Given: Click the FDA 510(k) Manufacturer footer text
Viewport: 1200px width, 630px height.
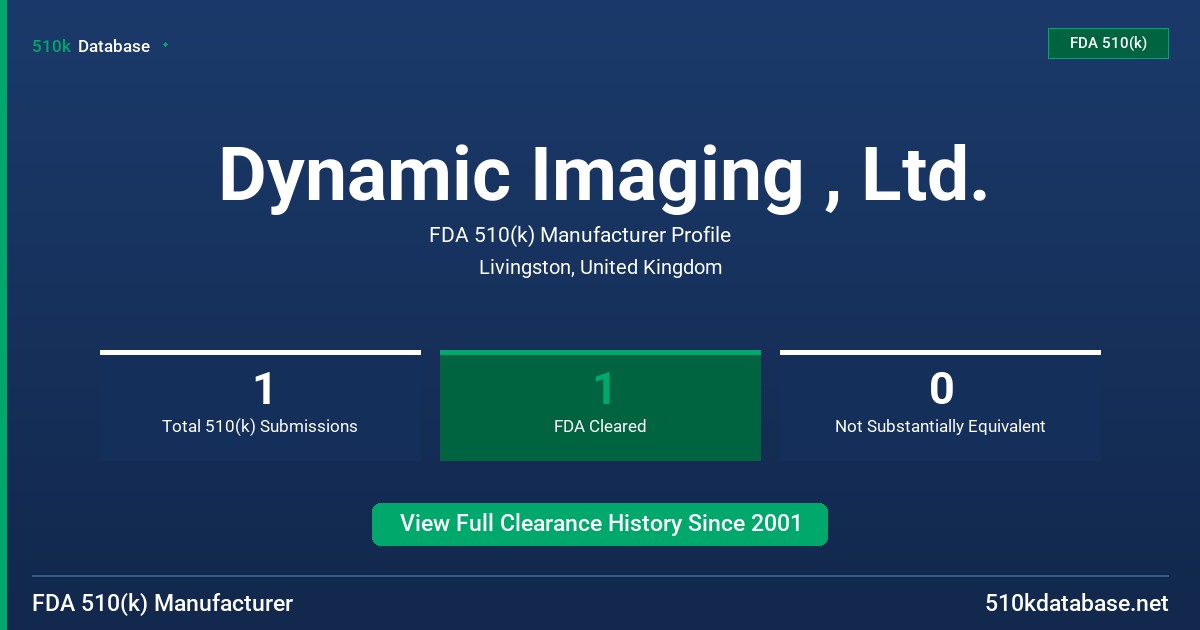Looking at the screenshot, I should tap(163, 603).
